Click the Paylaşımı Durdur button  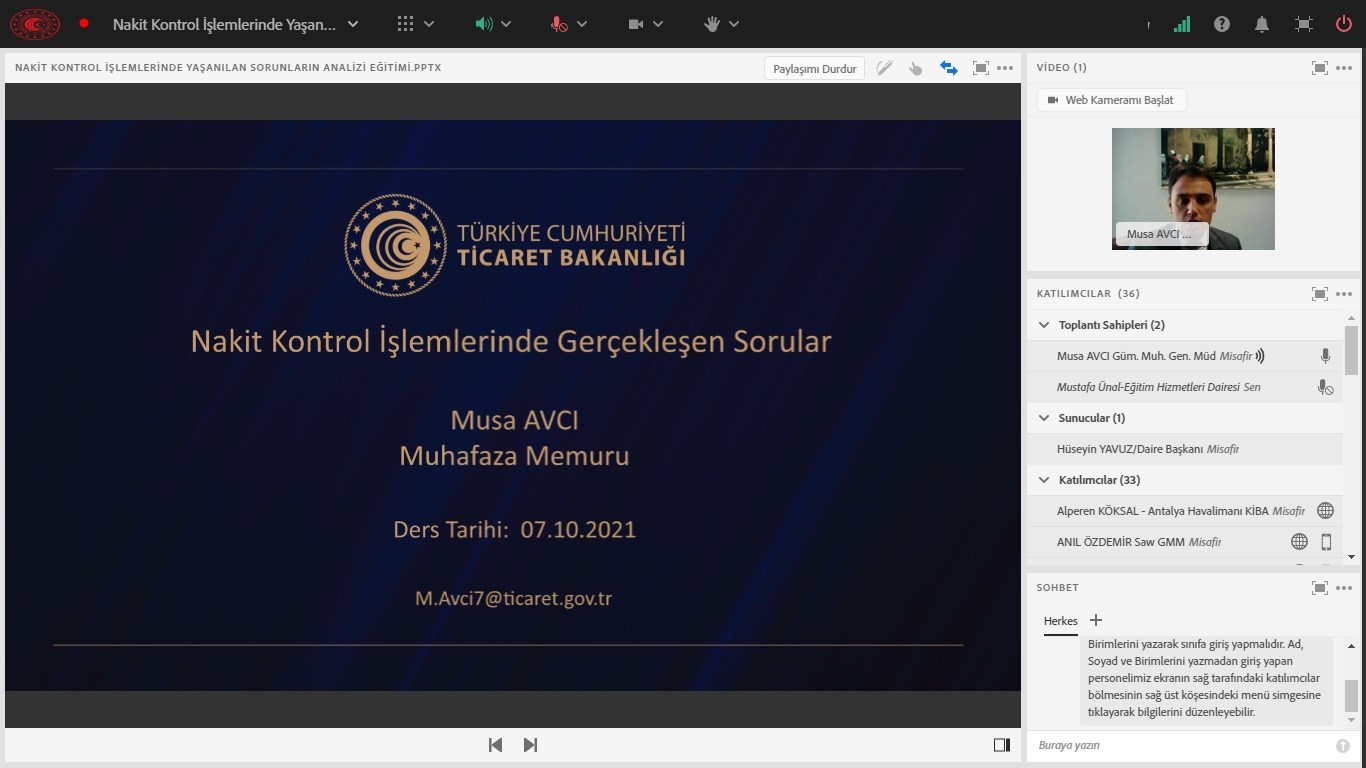(x=814, y=69)
